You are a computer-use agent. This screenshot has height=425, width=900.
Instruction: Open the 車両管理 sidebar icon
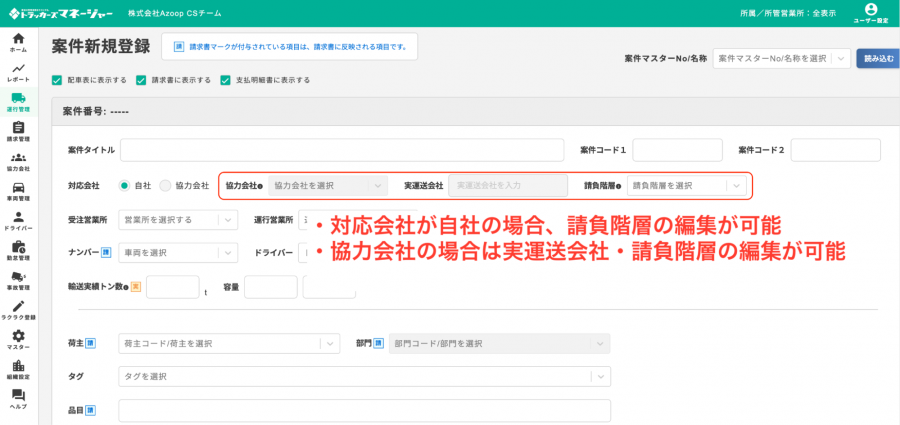pos(18,191)
